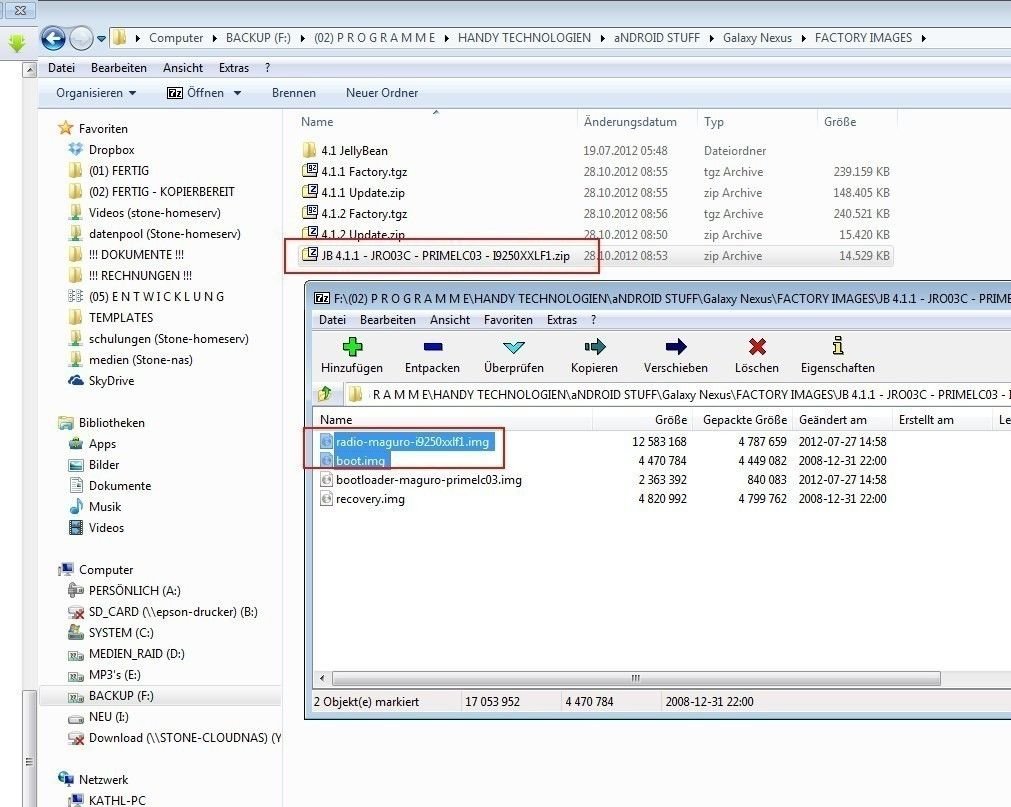Image resolution: width=1011 pixels, height=807 pixels.
Task: Click HANDY TECHNOLOGIEN in address bar
Action: click(x=524, y=38)
